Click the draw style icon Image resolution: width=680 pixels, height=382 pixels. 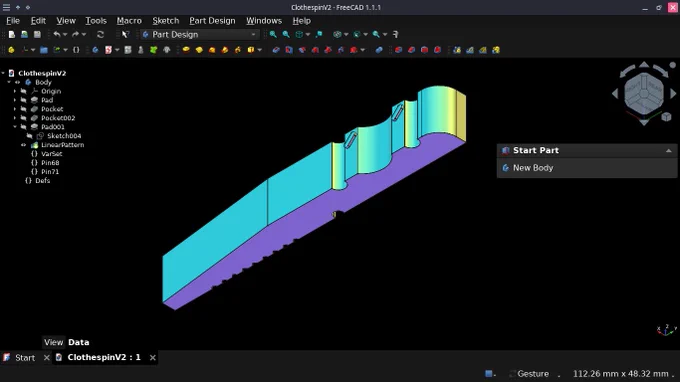click(x=337, y=34)
